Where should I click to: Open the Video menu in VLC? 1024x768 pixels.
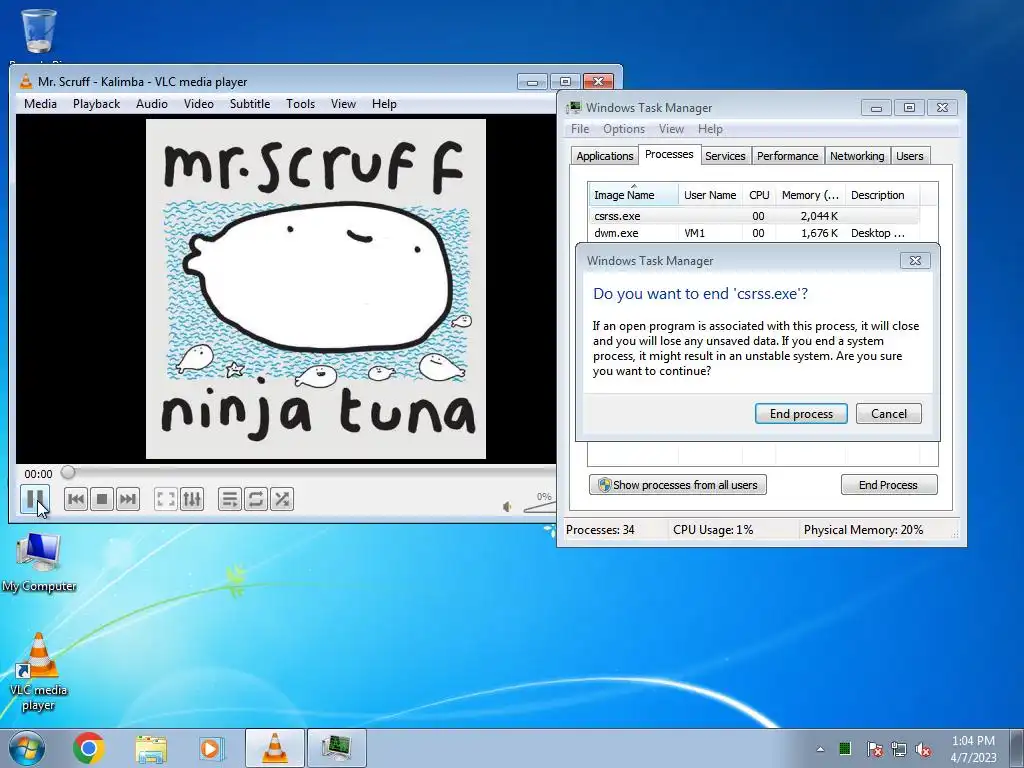(199, 104)
